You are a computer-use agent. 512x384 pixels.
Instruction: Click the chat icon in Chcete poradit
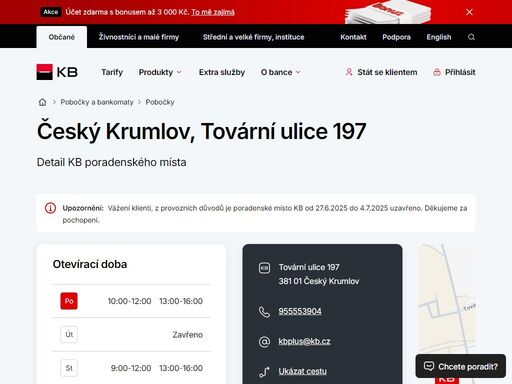pyautogui.click(x=429, y=366)
